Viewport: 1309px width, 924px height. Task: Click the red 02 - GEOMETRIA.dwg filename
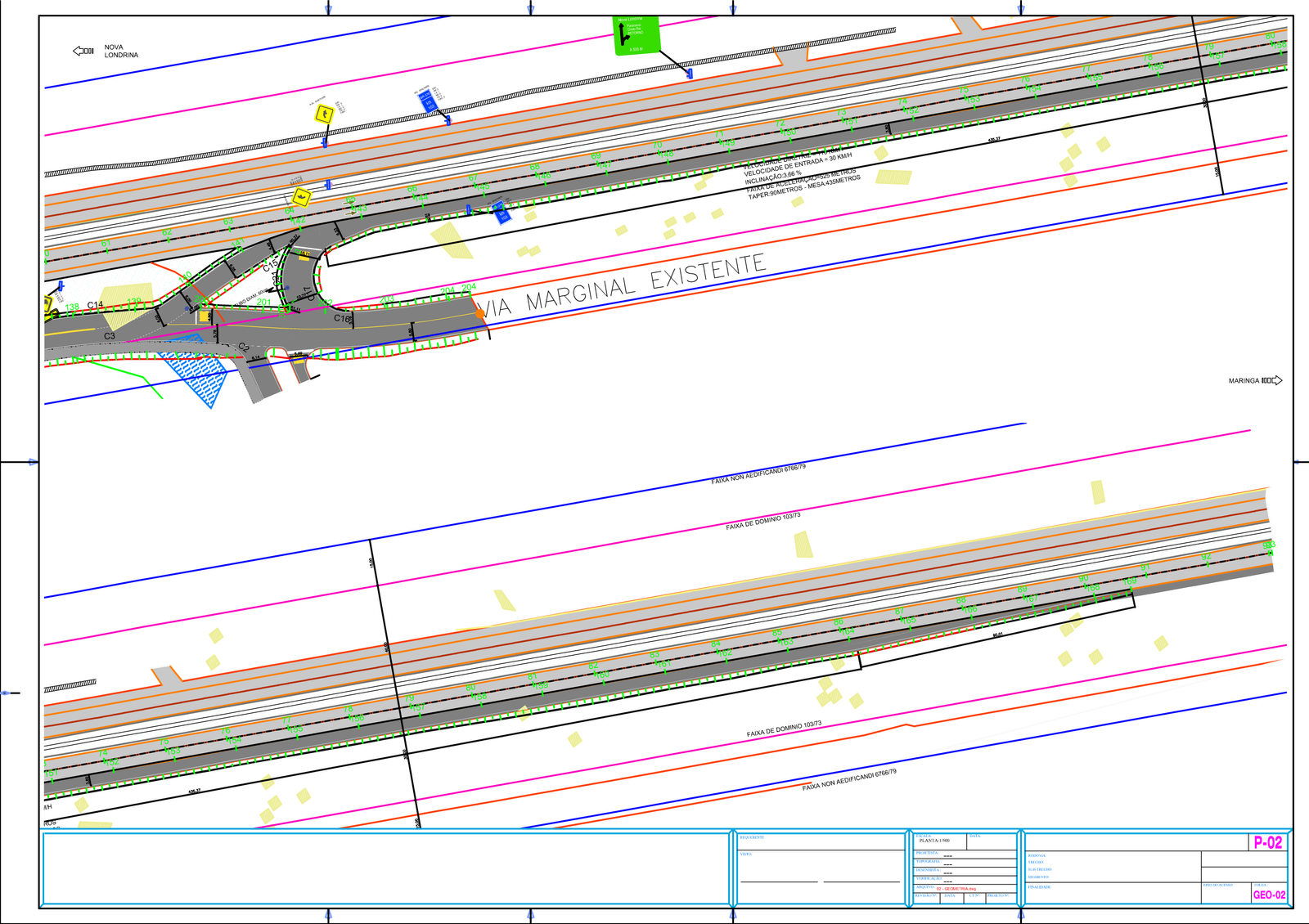[956, 889]
